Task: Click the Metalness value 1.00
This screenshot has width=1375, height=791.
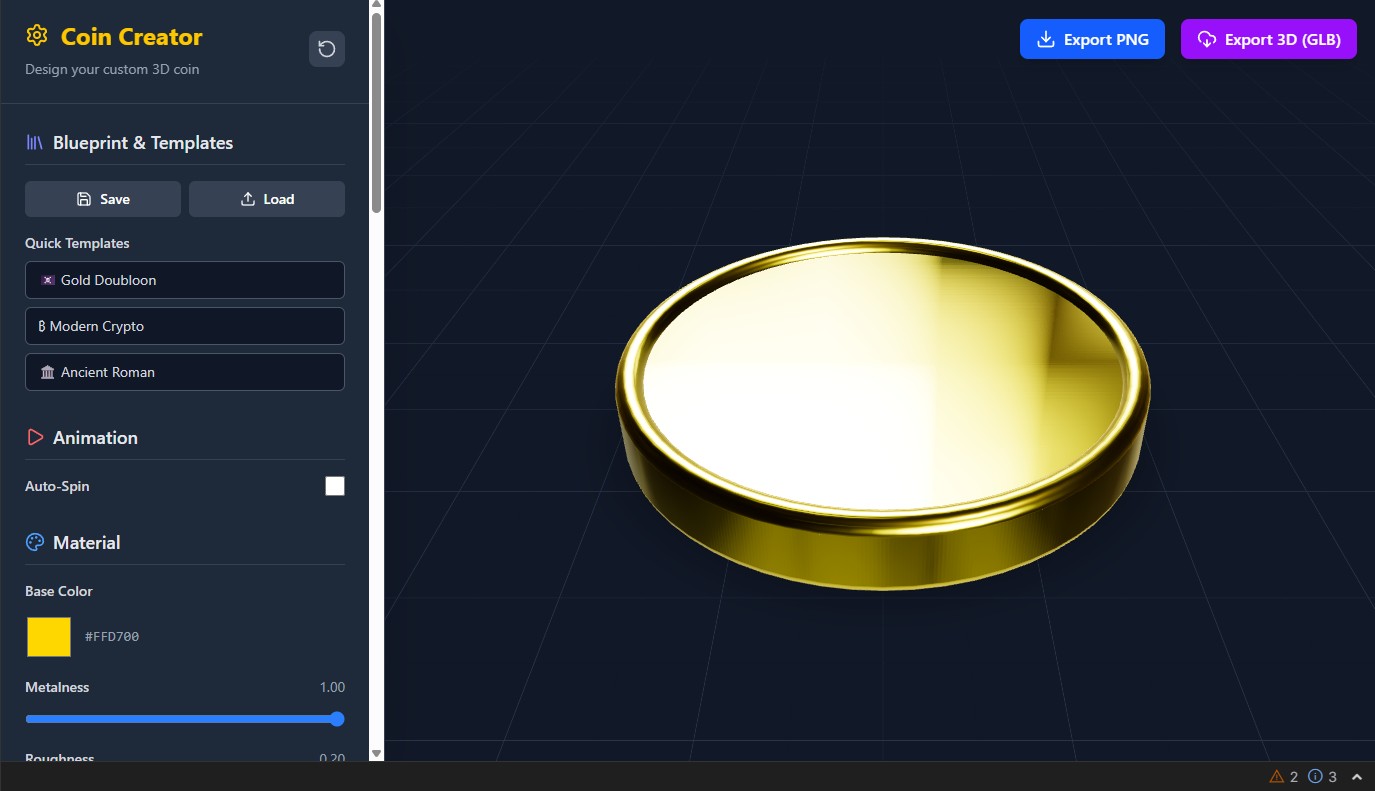Action: (332, 687)
